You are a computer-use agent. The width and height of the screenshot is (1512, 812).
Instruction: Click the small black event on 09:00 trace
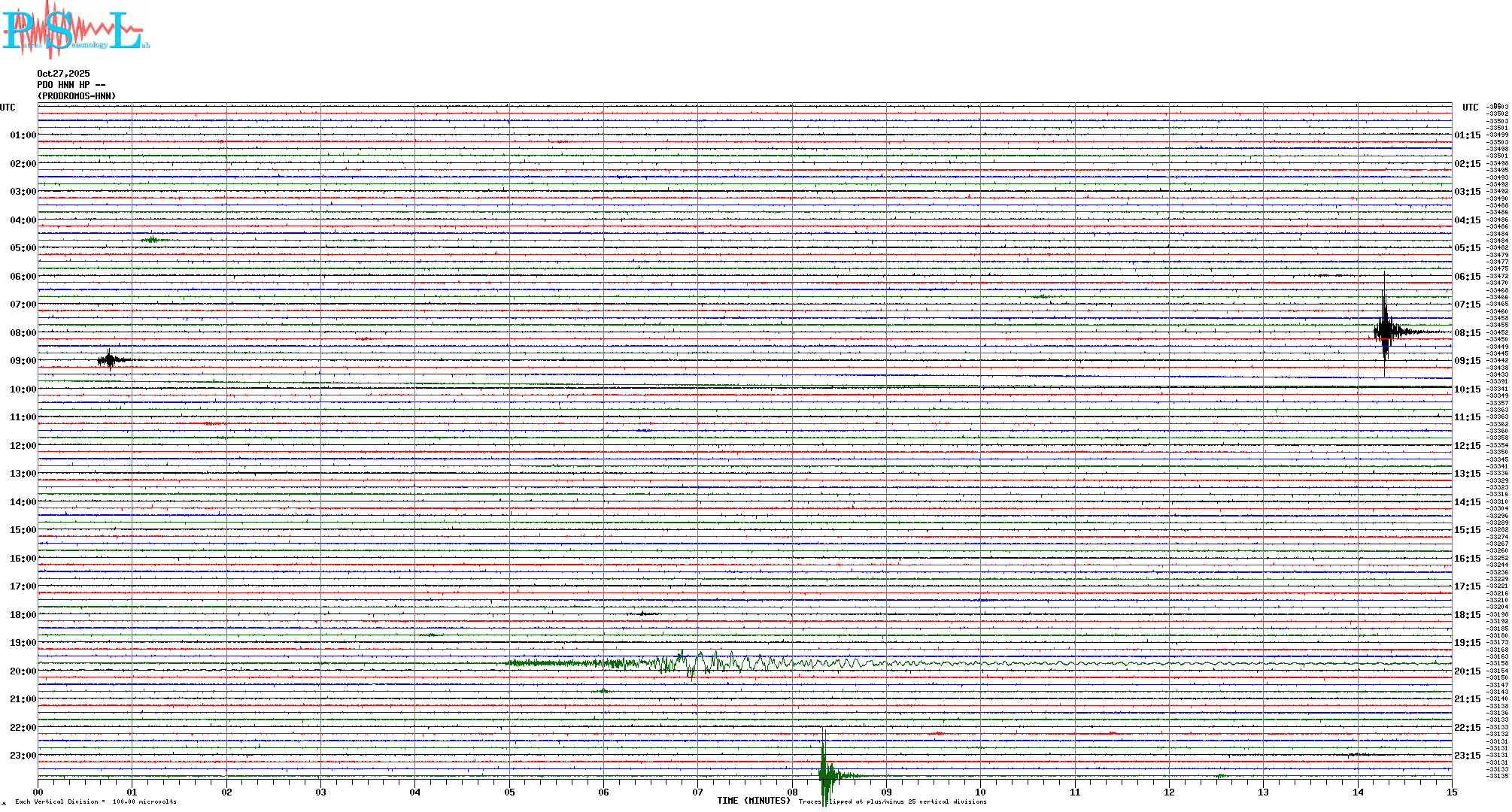click(x=110, y=360)
